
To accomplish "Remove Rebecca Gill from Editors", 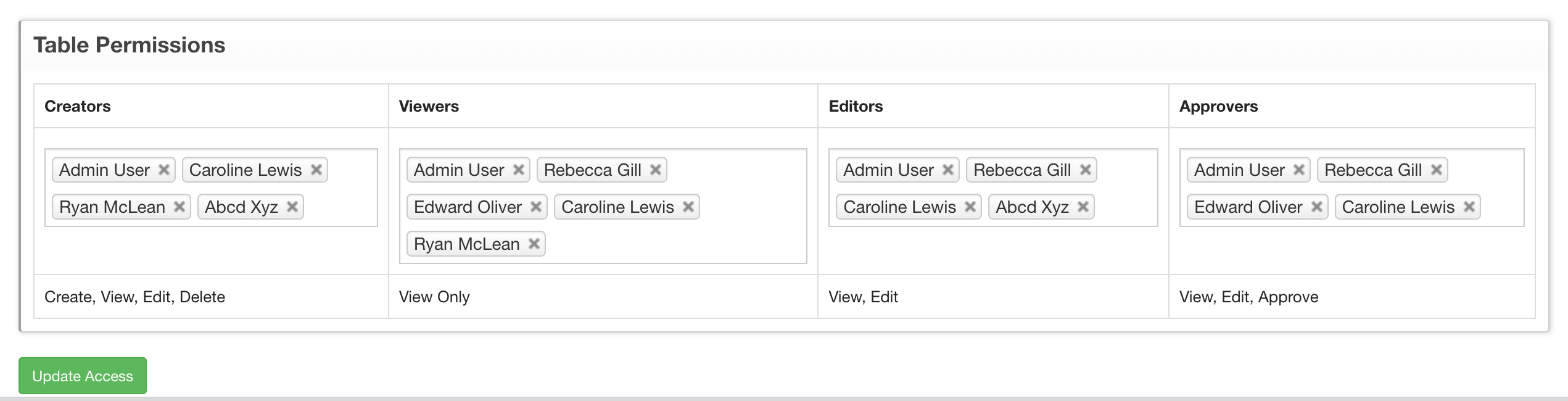I will (1085, 170).
